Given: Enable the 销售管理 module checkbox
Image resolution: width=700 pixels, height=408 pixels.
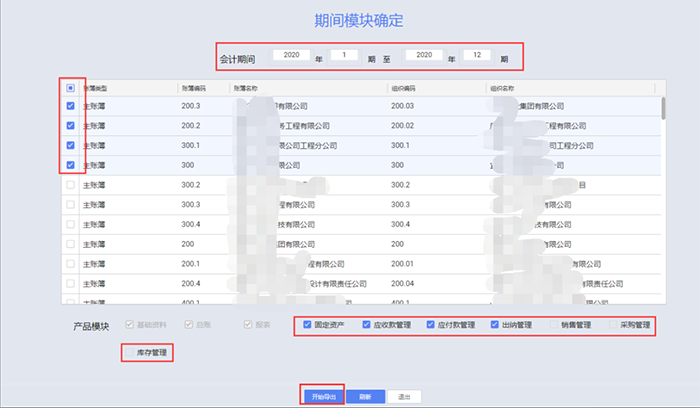Looking at the screenshot, I should (x=554, y=325).
